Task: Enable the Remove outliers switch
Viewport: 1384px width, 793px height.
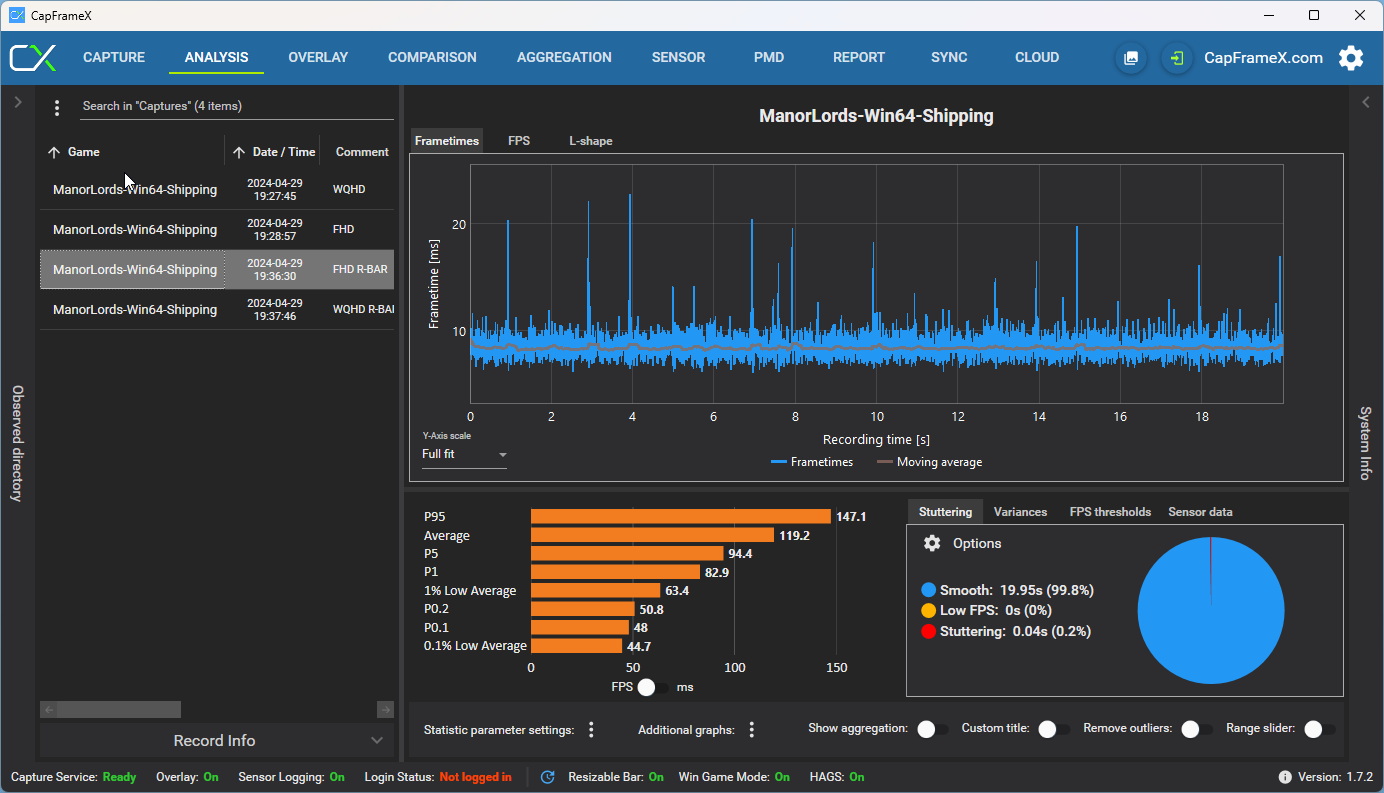Action: 1197,729
